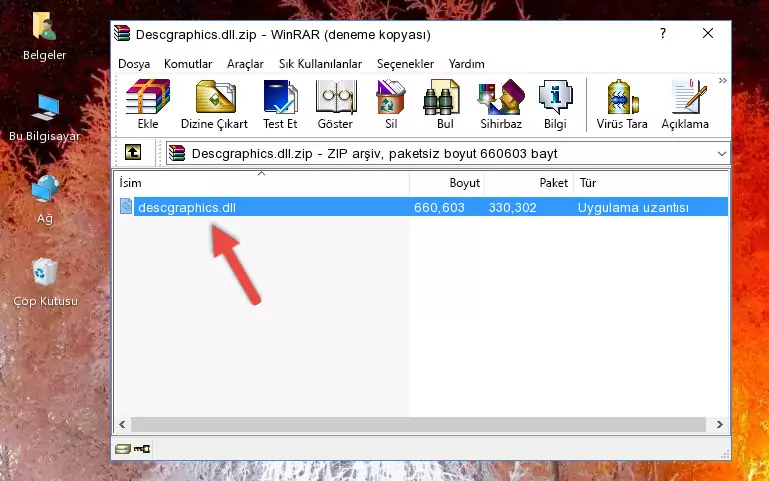Click the horizontal scrollbar left arrow

122,424
